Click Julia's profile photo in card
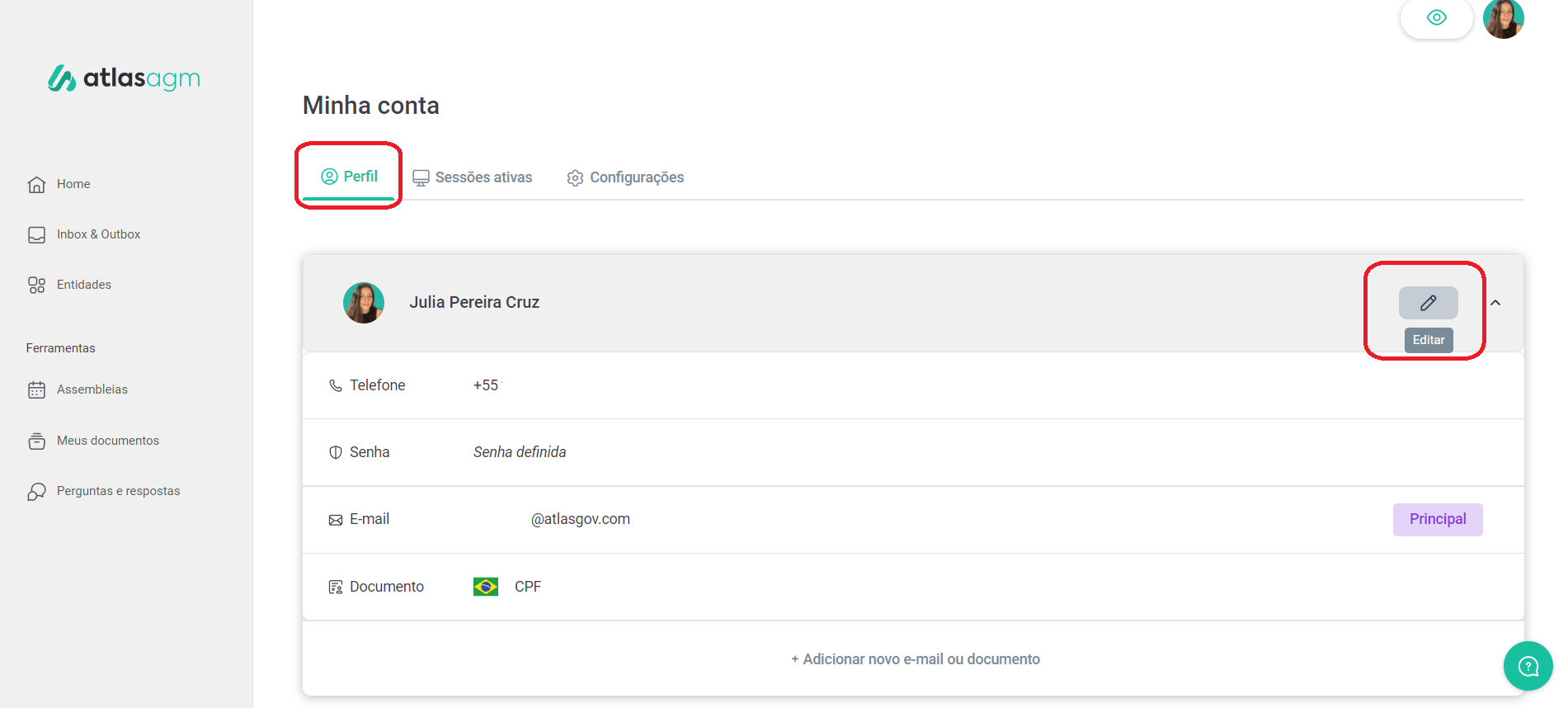The width and height of the screenshot is (1568, 708). click(364, 303)
